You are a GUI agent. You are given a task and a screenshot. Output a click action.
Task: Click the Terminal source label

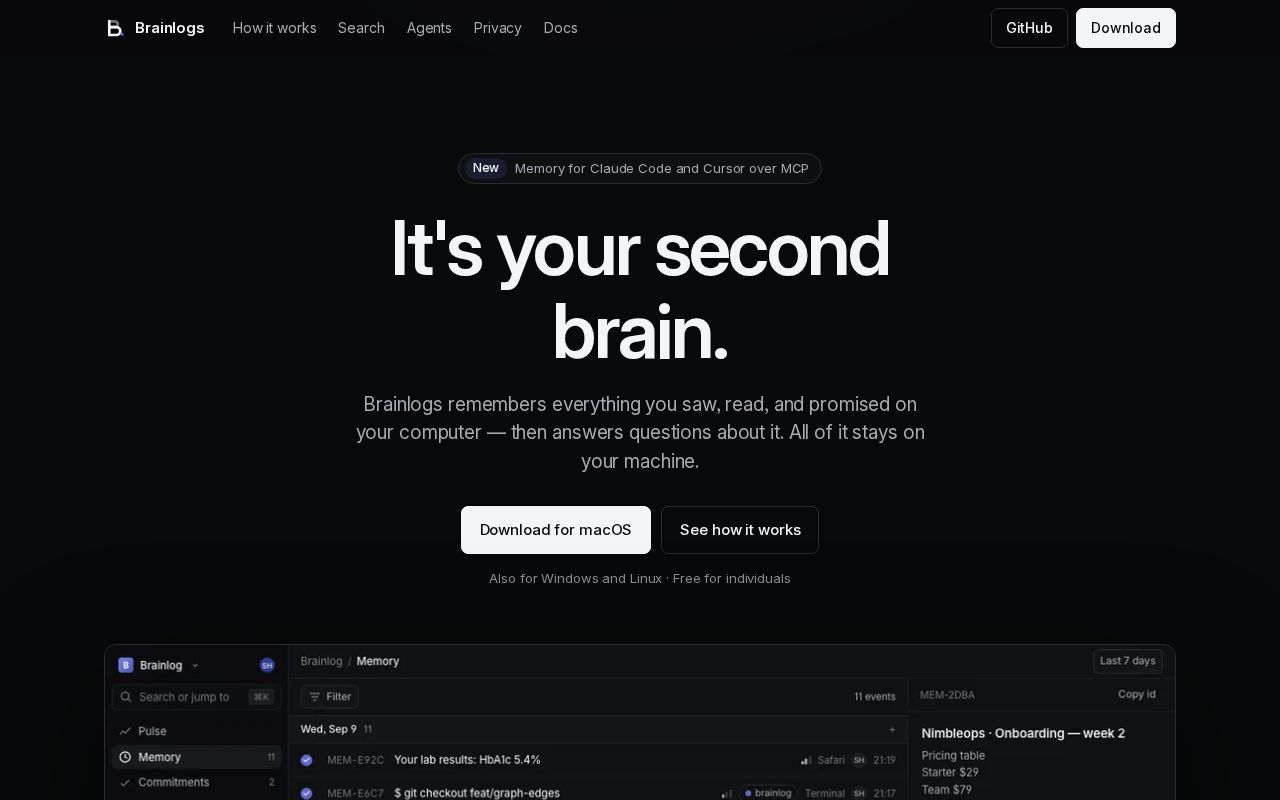tap(825, 793)
